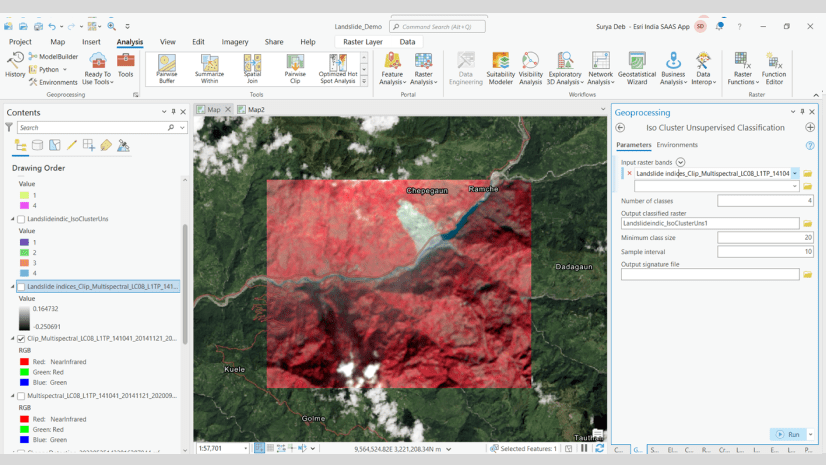Viewport: 826px width, 465px height.
Task: Launch the Geostatistical Wizard
Action: [x=637, y=68]
